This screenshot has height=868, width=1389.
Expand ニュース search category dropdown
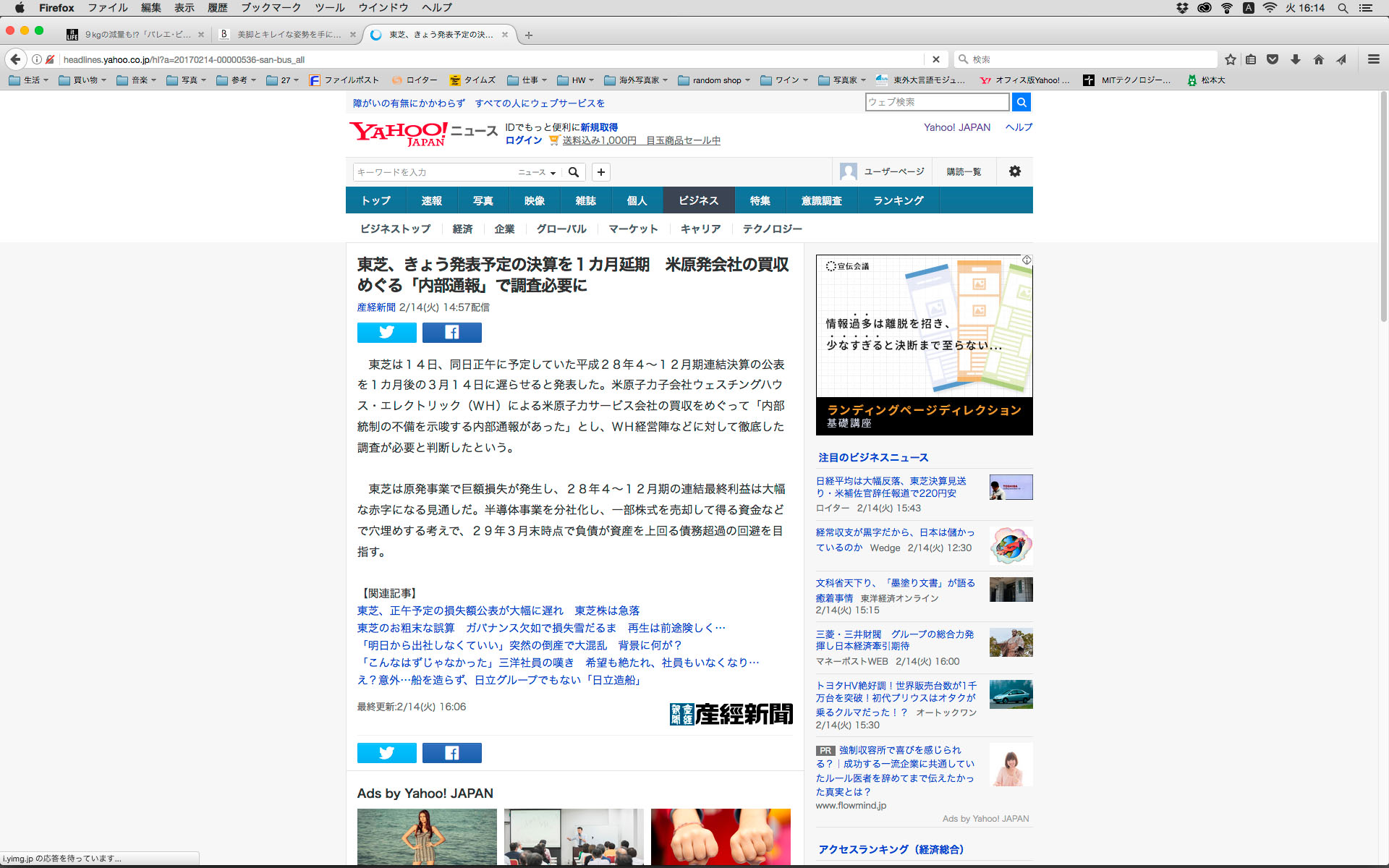(537, 172)
